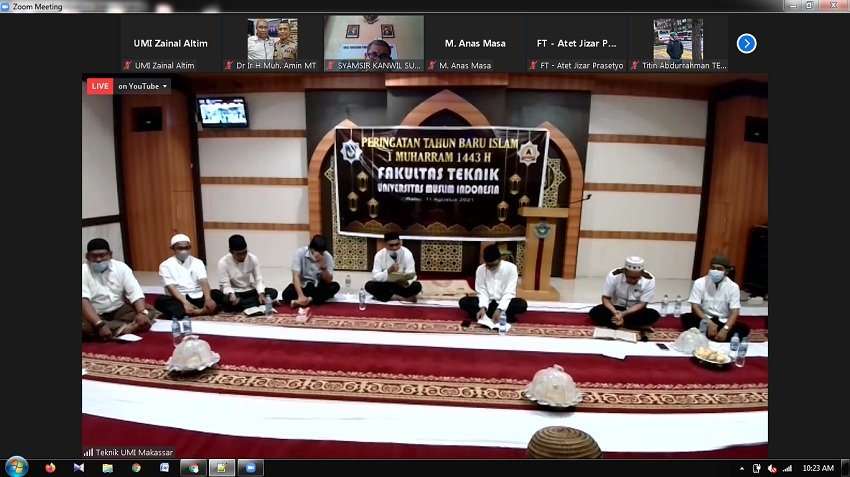
Task: Click the network signal tray icon
Action: click(x=787, y=468)
